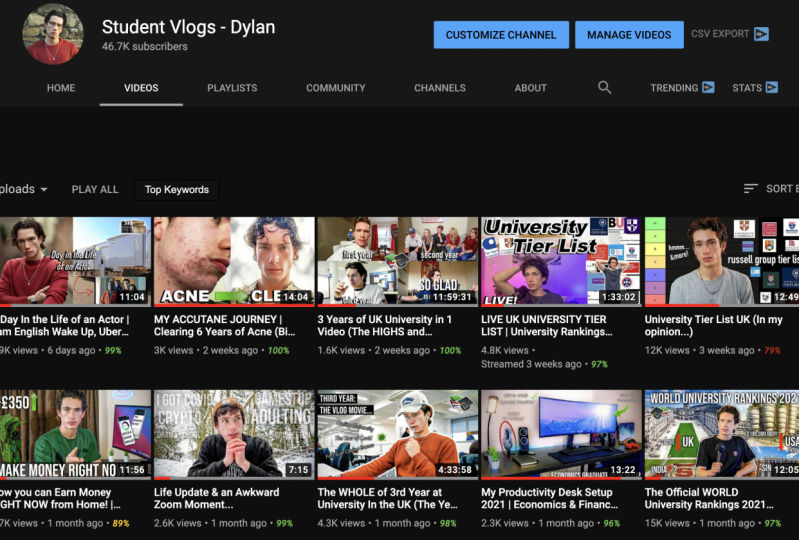The width and height of the screenshot is (799, 540).
Task: Switch to the Playlists tab
Action: [x=232, y=88]
